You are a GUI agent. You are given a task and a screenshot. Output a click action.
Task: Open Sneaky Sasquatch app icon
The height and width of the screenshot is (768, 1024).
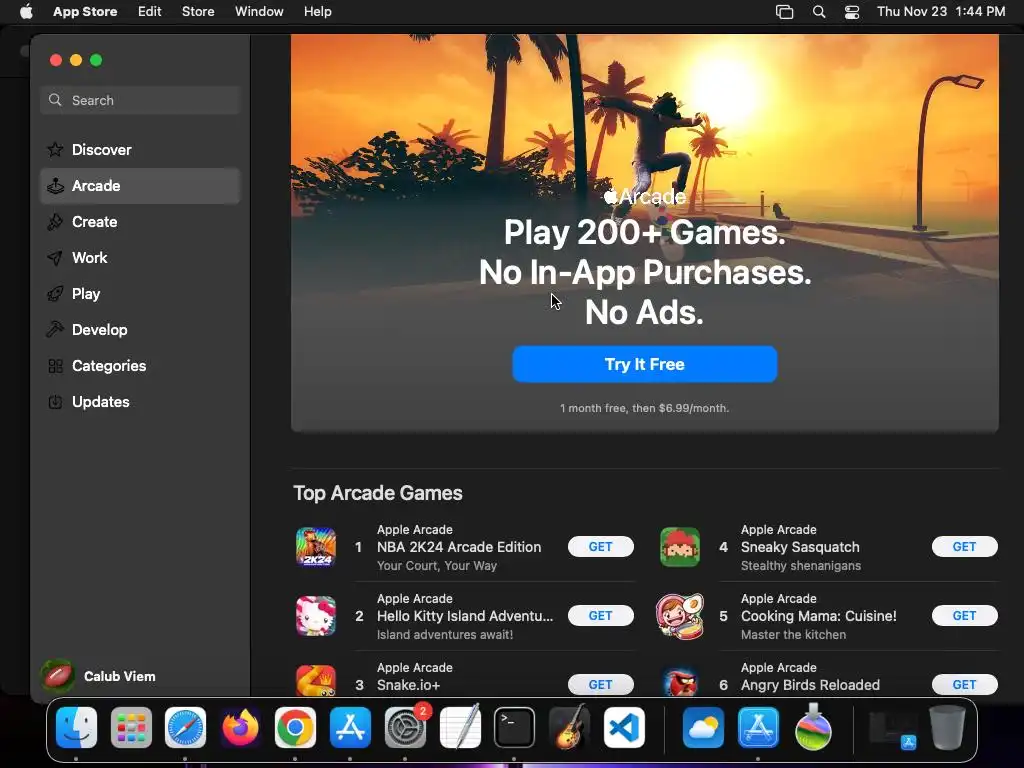(680, 547)
